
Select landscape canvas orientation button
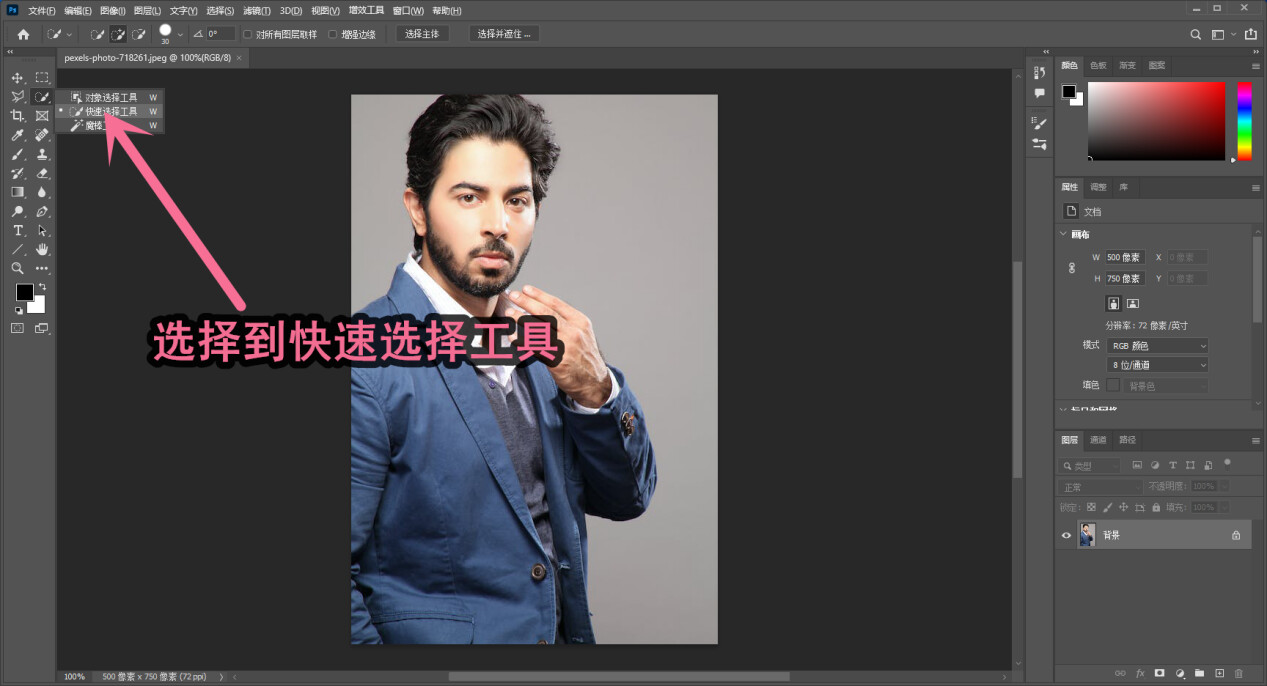coord(1133,303)
